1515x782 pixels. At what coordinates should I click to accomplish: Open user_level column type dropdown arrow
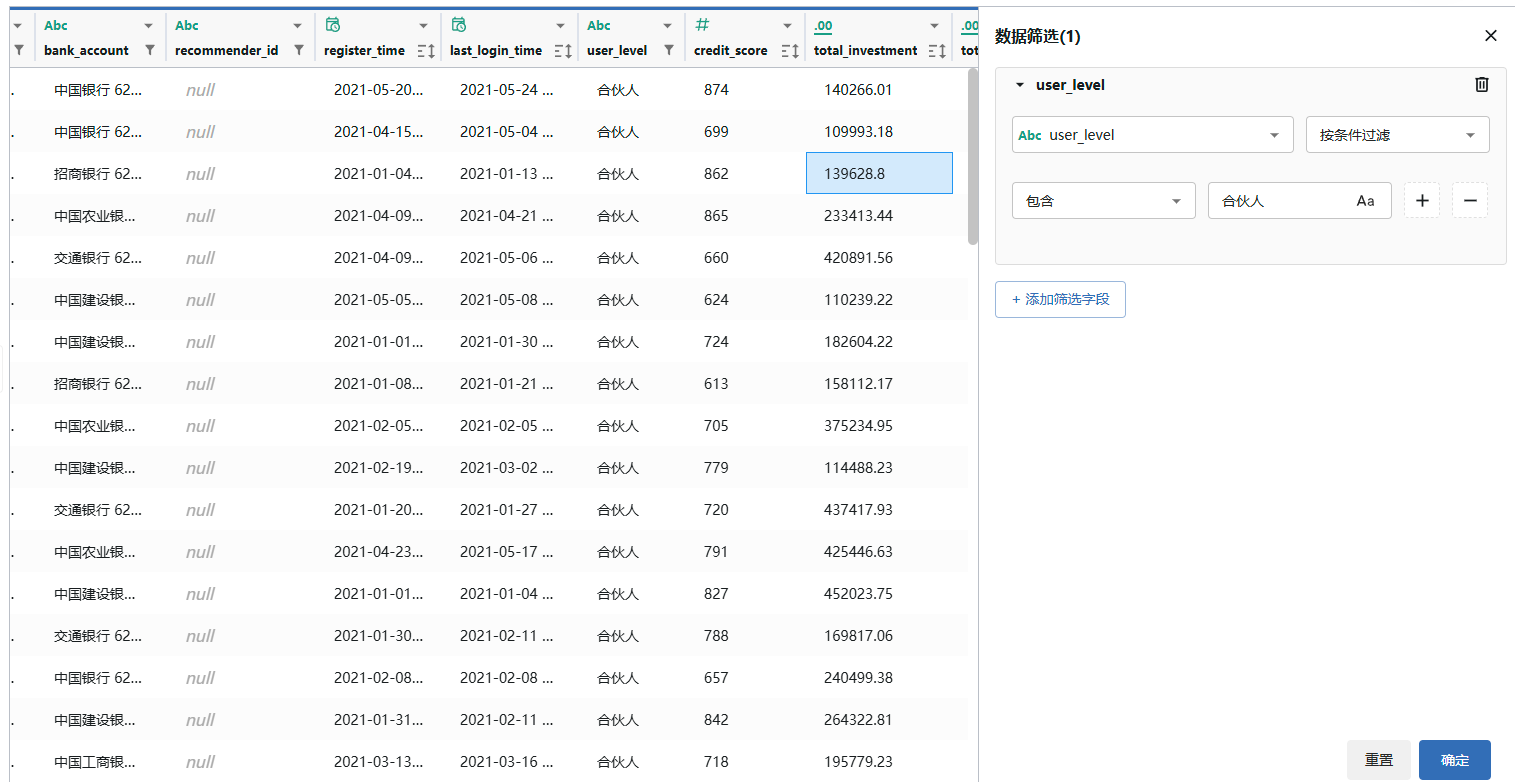point(667,25)
